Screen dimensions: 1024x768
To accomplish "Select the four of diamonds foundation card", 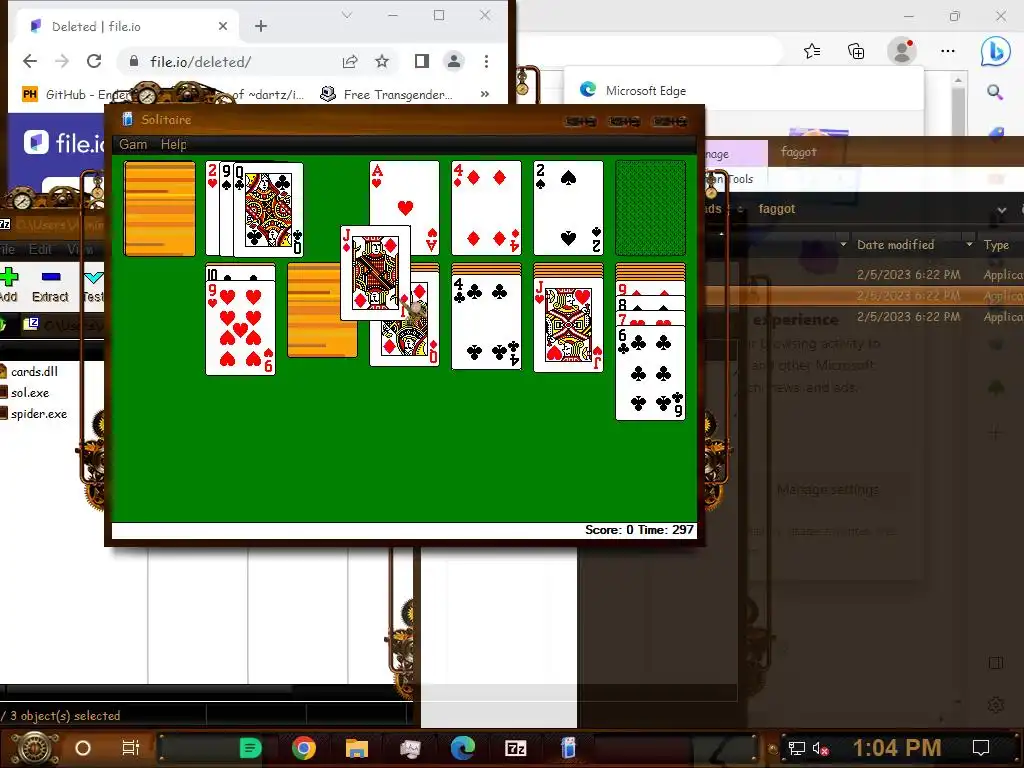I will coord(487,208).
